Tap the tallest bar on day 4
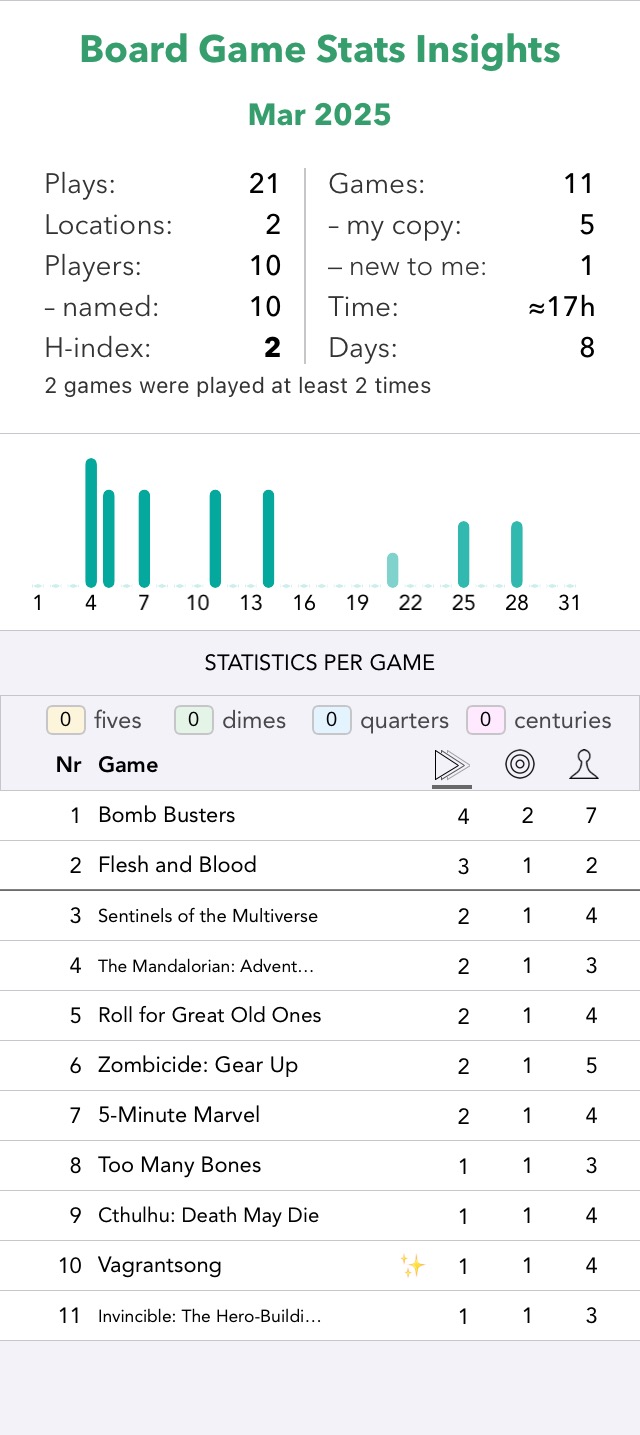Viewport: 640px width, 1435px height. click(x=91, y=522)
